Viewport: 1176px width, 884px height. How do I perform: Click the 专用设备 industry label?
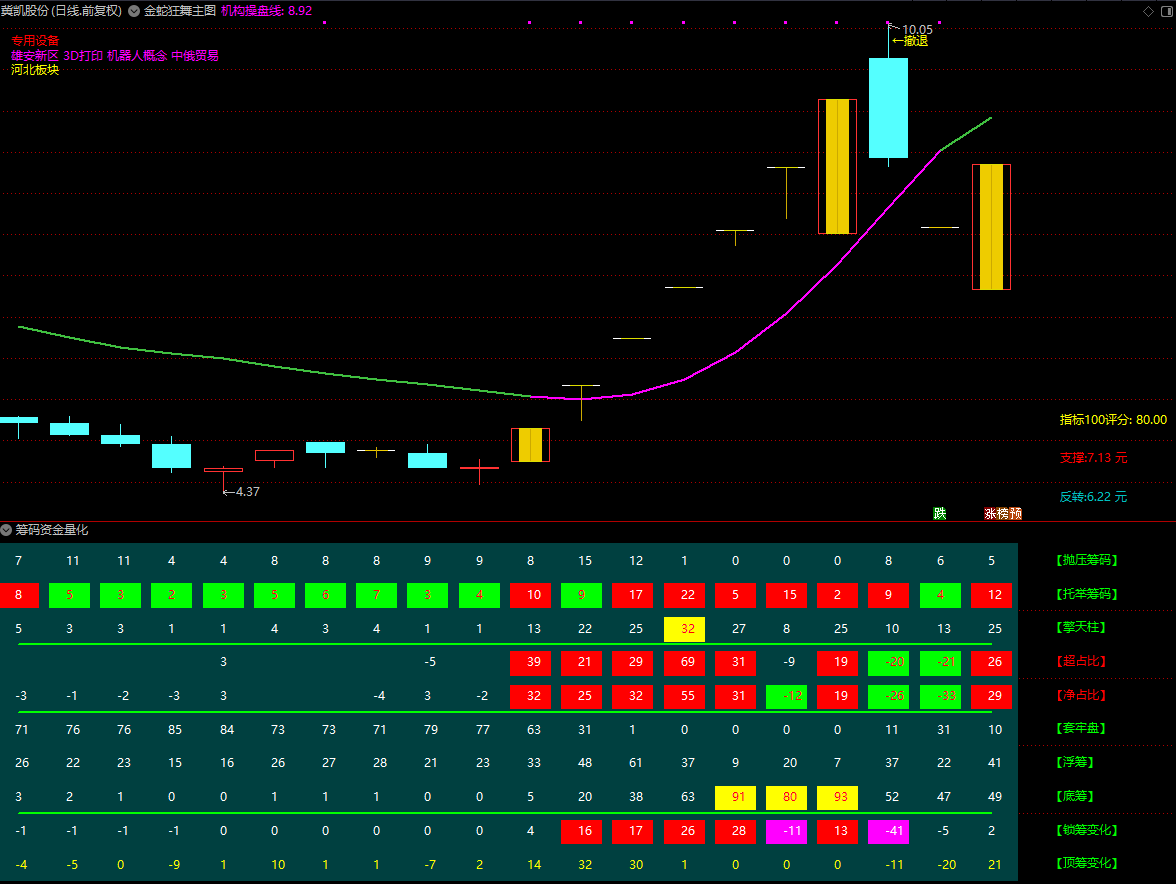pyautogui.click(x=35, y=41)
